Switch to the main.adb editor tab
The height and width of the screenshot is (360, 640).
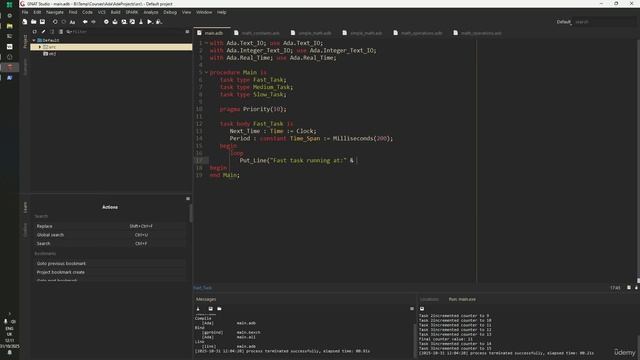point(213,33)
